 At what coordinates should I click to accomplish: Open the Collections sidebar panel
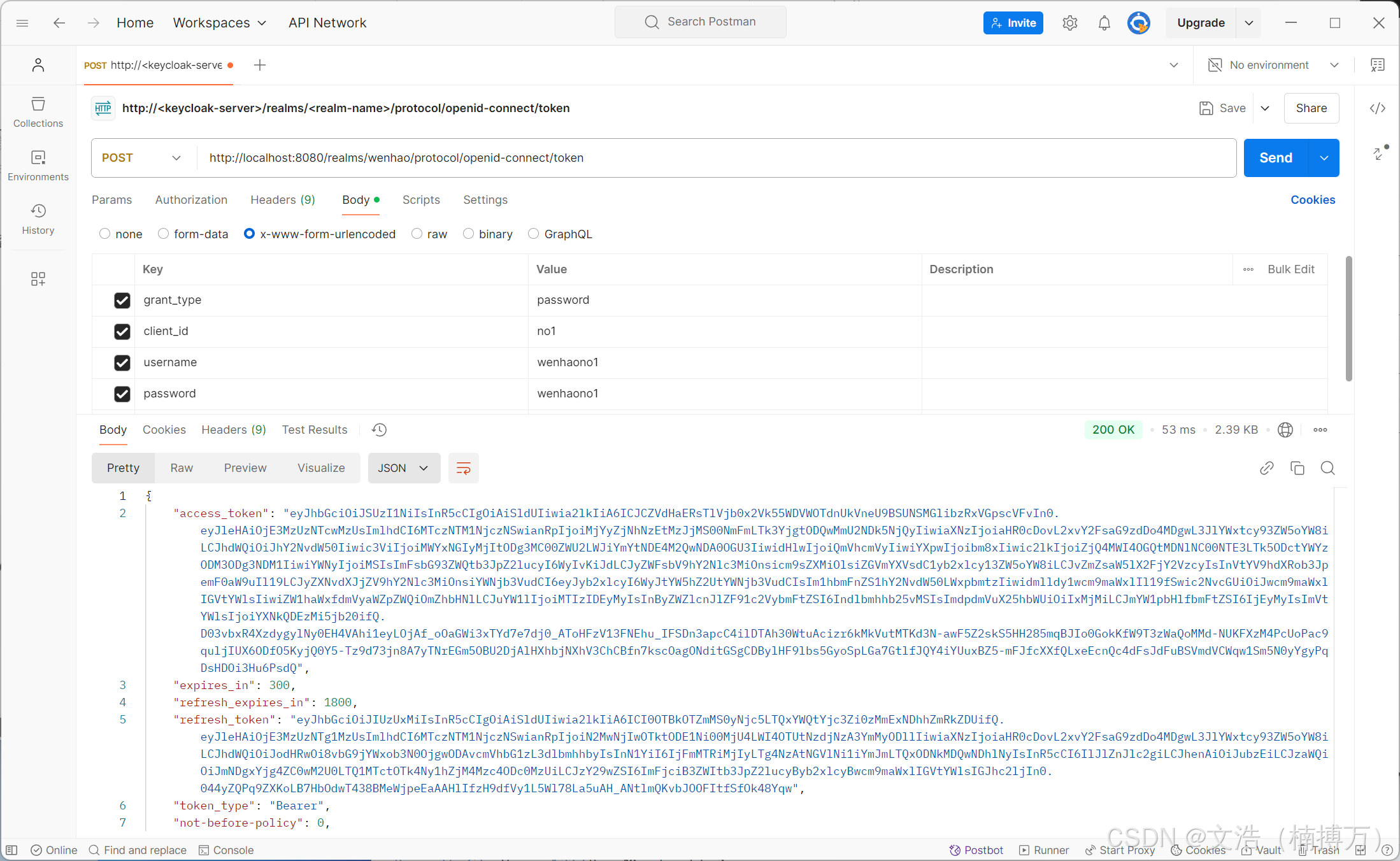pos(38,111)
